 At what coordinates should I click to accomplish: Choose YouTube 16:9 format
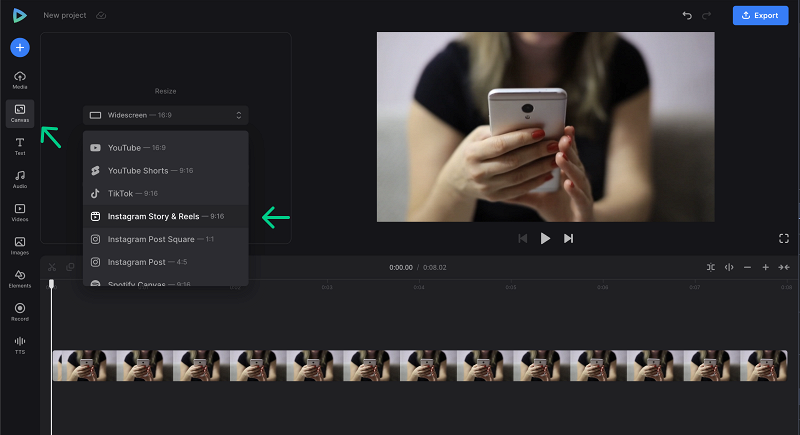point(166,148)
